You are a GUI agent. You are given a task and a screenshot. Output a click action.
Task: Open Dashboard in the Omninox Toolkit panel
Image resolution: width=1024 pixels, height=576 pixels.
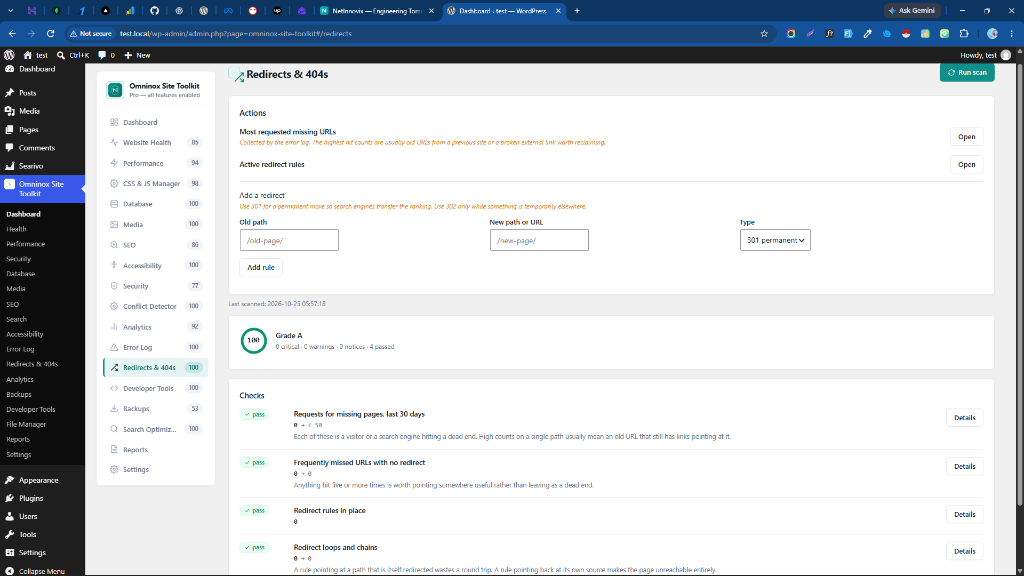tap(155, 122)
